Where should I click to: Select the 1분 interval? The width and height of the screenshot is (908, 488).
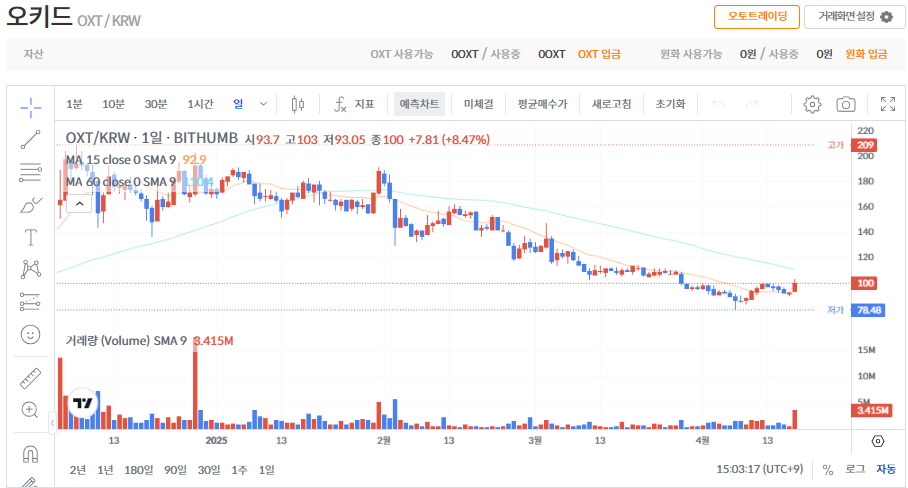[74, 104]
